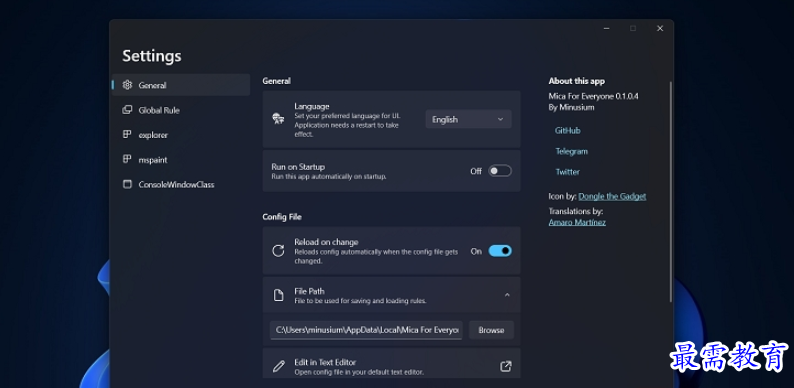This screenshot has height=388, width=794.
Task: Click the mspaint process icon
Action: click(127, 160)
